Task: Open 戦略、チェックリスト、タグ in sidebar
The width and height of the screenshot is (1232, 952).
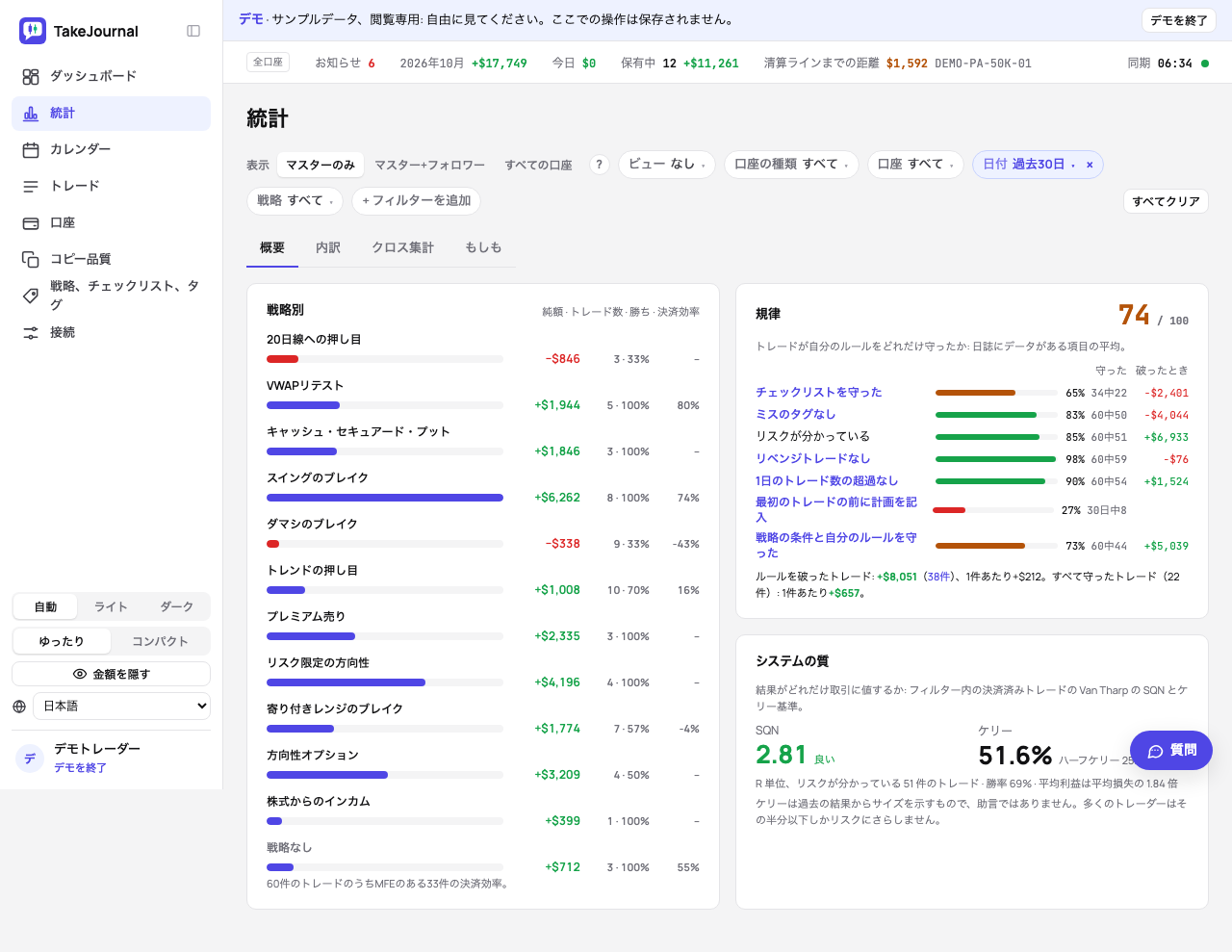Action: pos(112,296)
